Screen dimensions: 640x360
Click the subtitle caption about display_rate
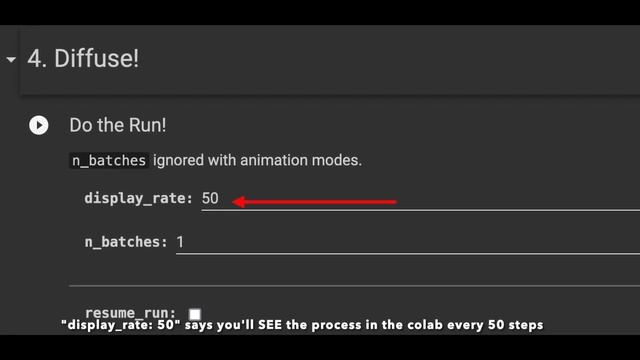tap(302, 325)
